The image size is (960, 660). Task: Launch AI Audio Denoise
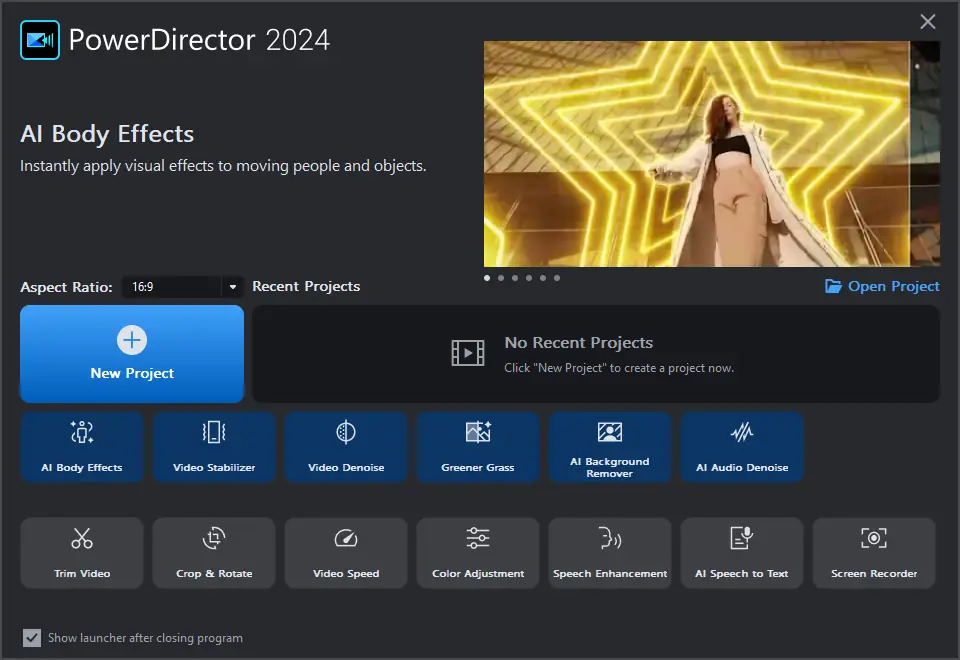tap(741, 447)
